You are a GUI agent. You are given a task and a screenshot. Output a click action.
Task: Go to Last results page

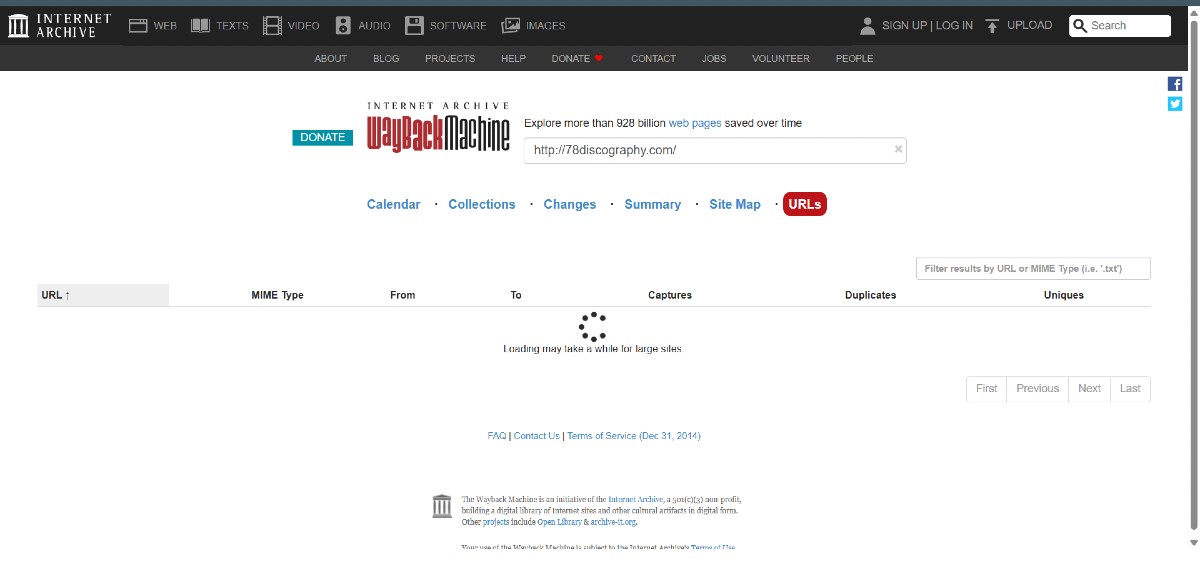[1130, 388]
